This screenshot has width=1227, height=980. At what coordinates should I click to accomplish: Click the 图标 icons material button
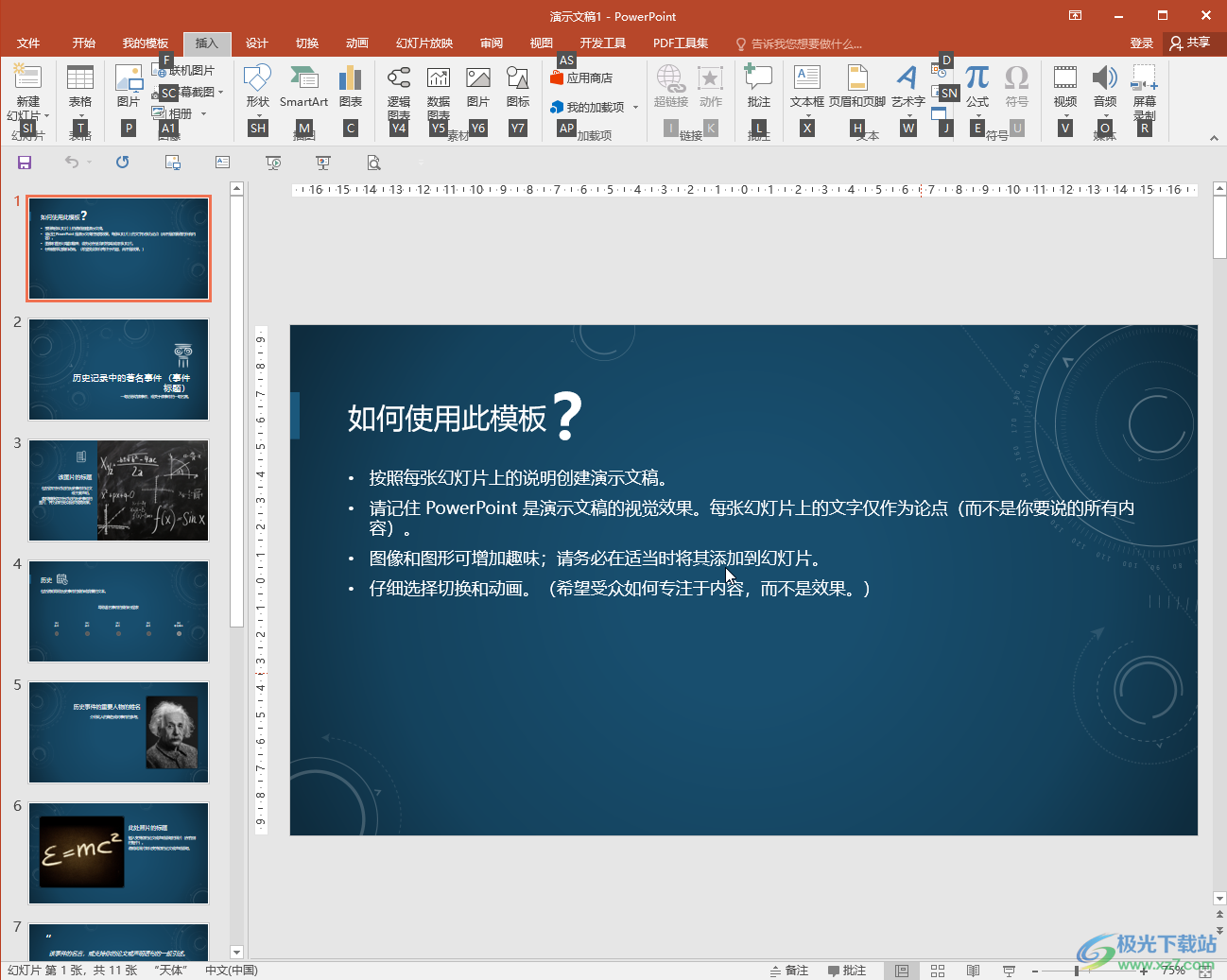(x=518, y=86)
